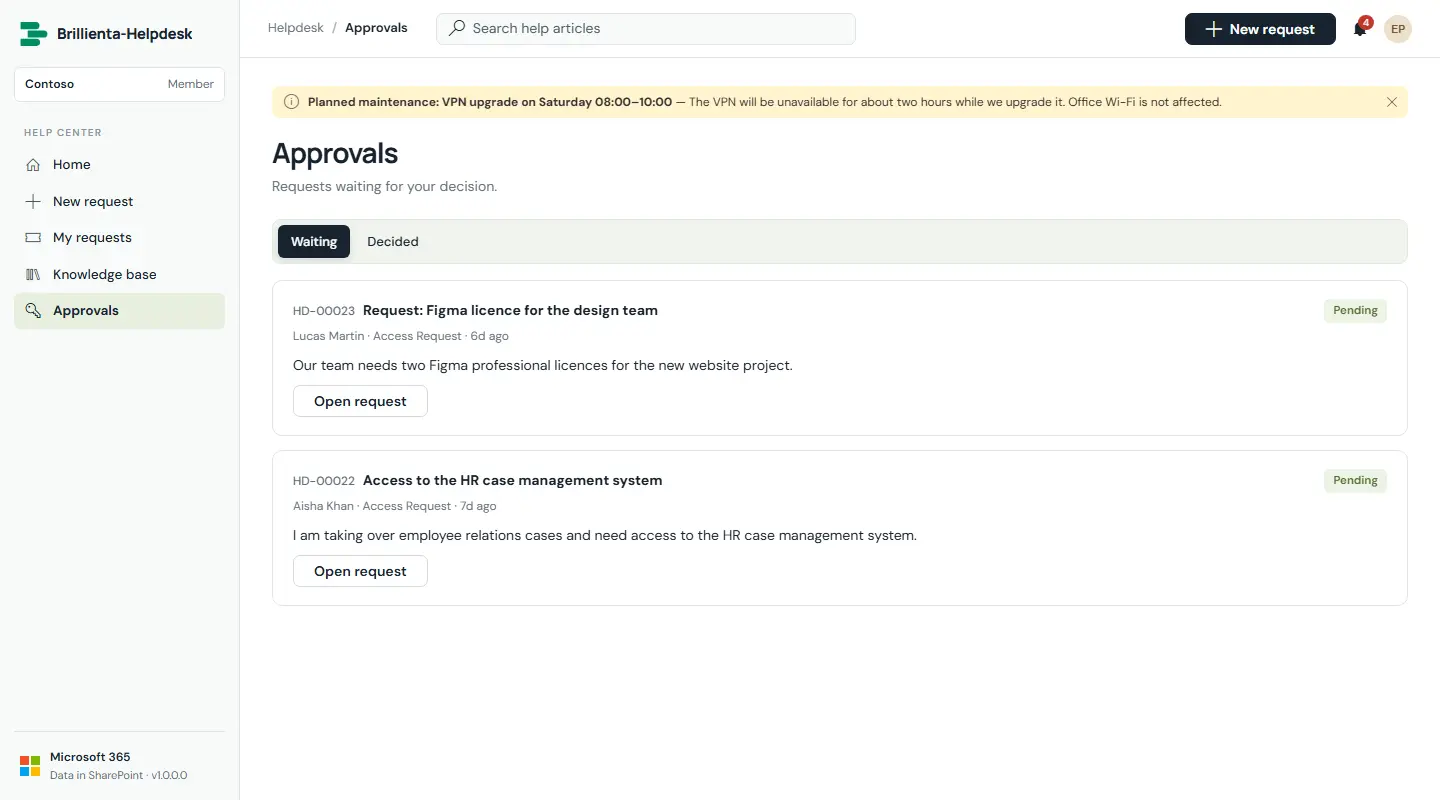Click 'Aisha Khan · Access Request · 7d ago' line
Viewport: 1440px width, 800px height.
(x=395, y=506)
